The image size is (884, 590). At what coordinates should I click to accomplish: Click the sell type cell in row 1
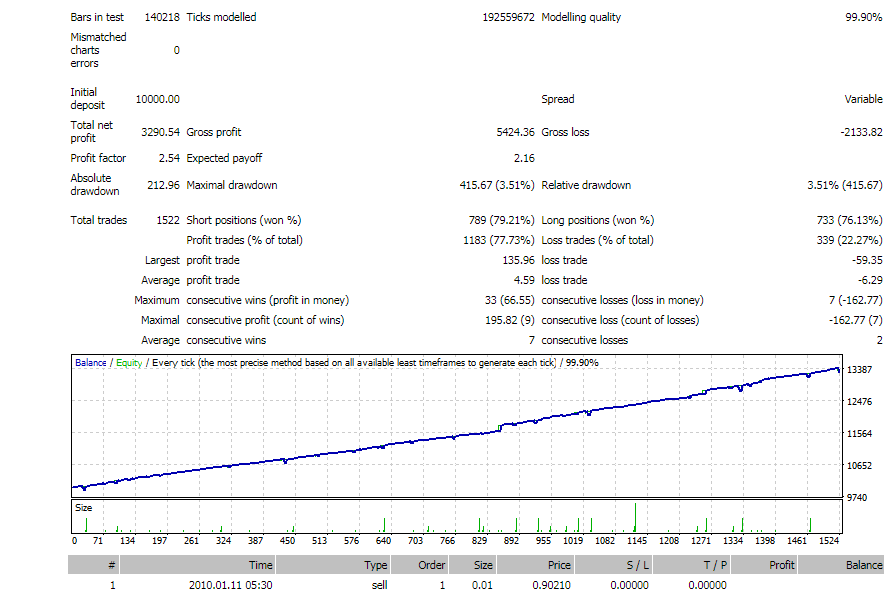click(379, 585)
